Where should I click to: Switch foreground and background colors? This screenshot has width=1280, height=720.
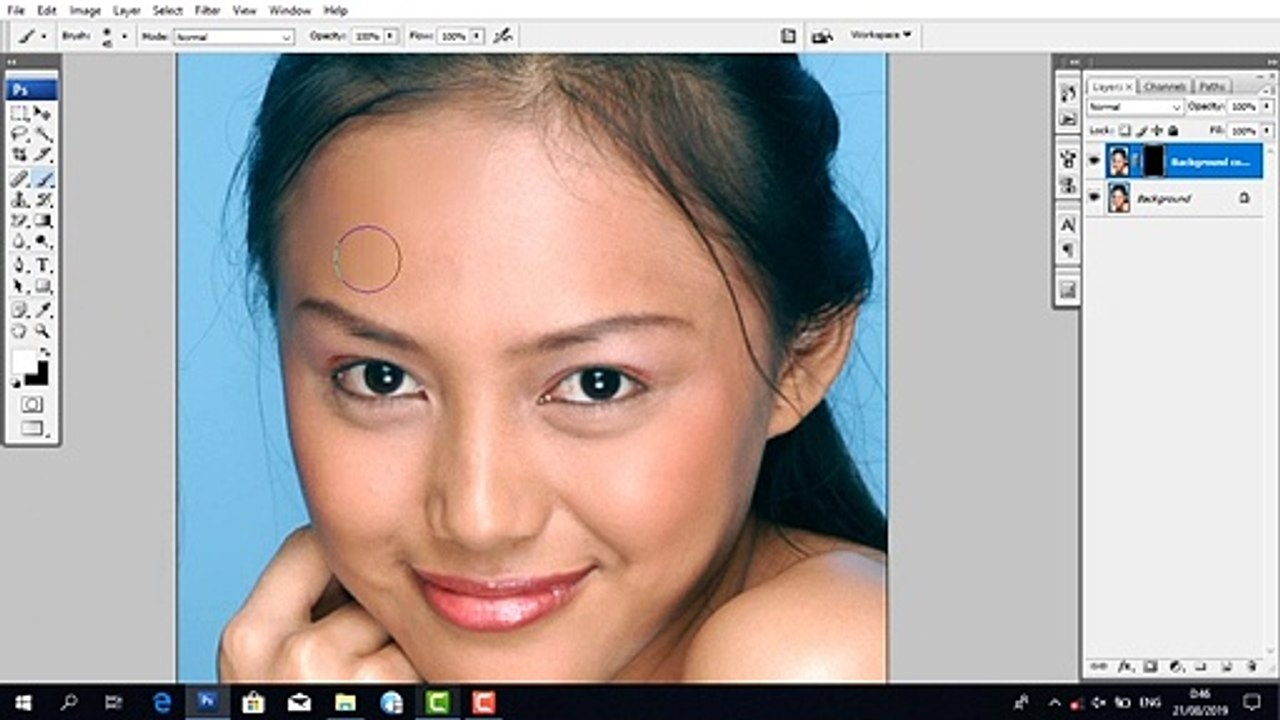(43, 353)
